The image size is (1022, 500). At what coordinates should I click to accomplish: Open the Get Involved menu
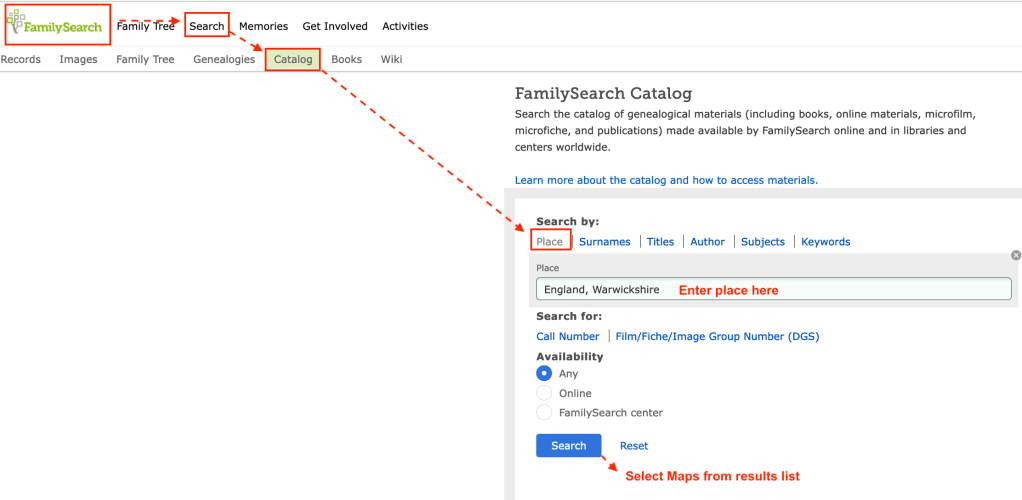coord(335,26)
